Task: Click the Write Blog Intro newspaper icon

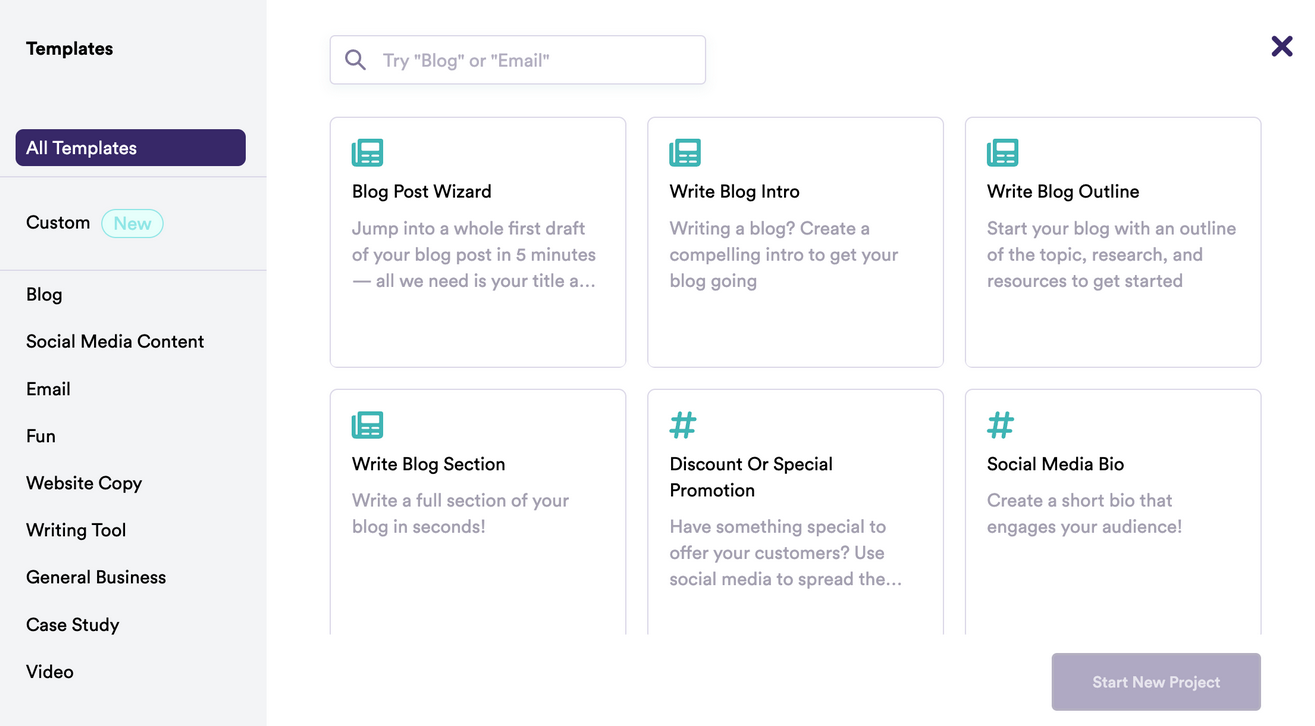Action: 685,153
